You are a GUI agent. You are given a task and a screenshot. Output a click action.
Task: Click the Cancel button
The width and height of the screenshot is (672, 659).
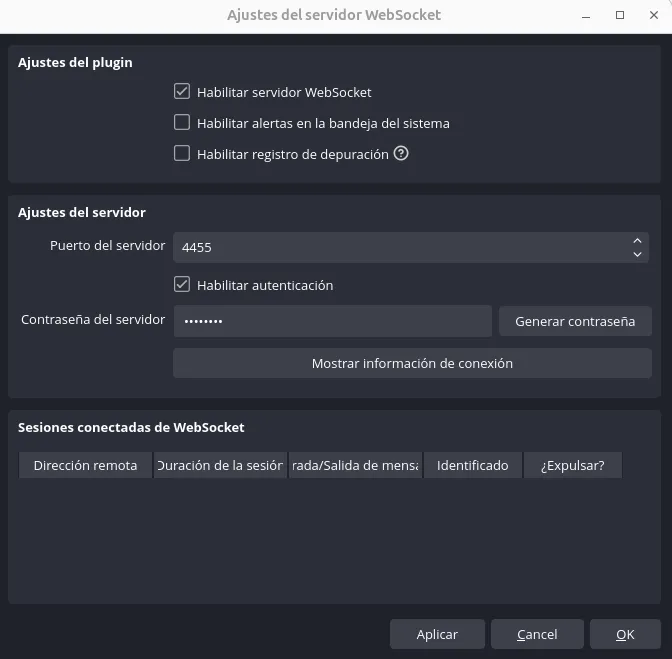point(537,634)
